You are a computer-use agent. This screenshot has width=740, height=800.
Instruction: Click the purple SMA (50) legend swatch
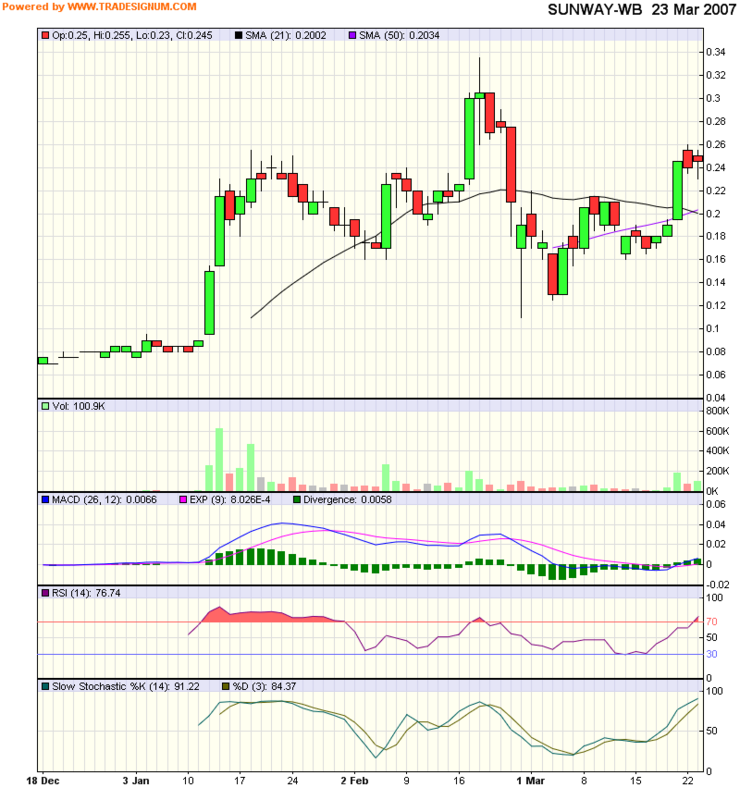352,35
